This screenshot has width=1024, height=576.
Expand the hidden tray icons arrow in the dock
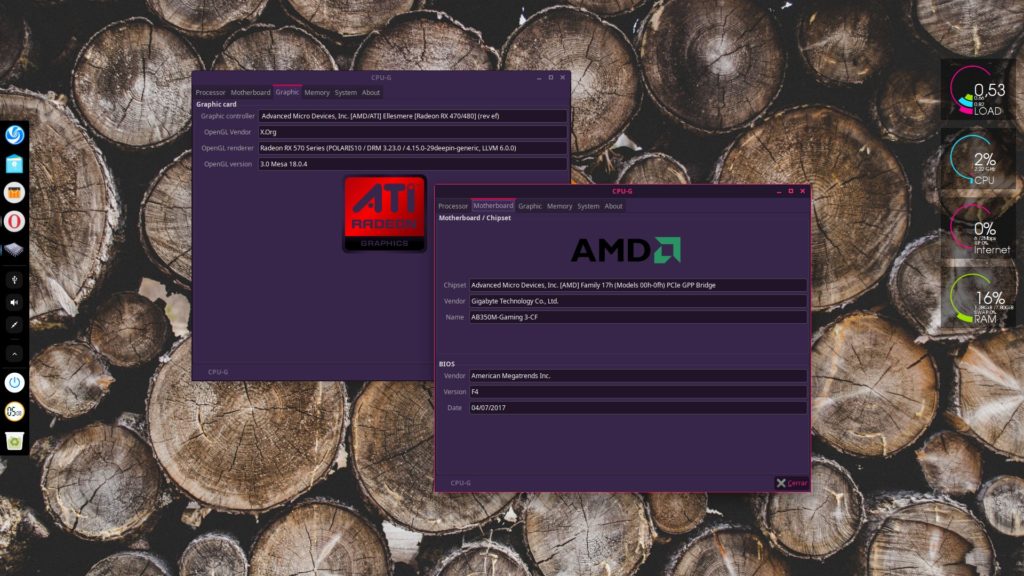pos(15,353)
